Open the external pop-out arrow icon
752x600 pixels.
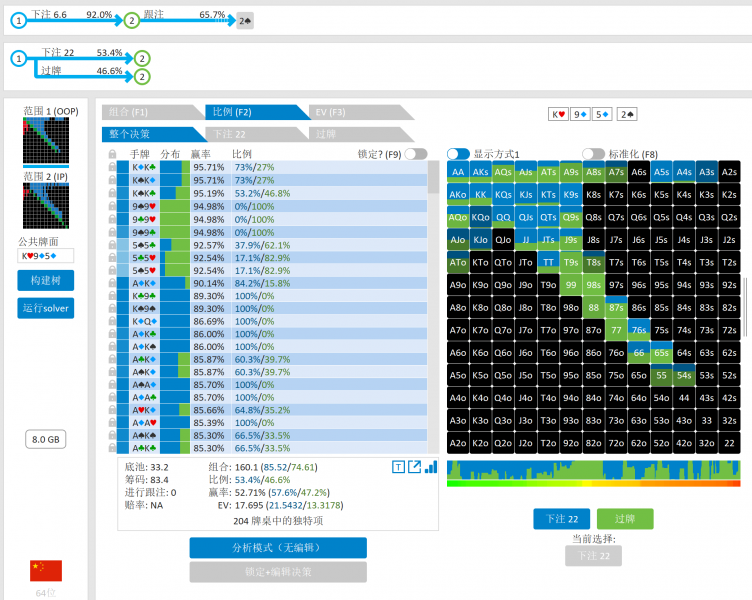[x=415, y=466]
